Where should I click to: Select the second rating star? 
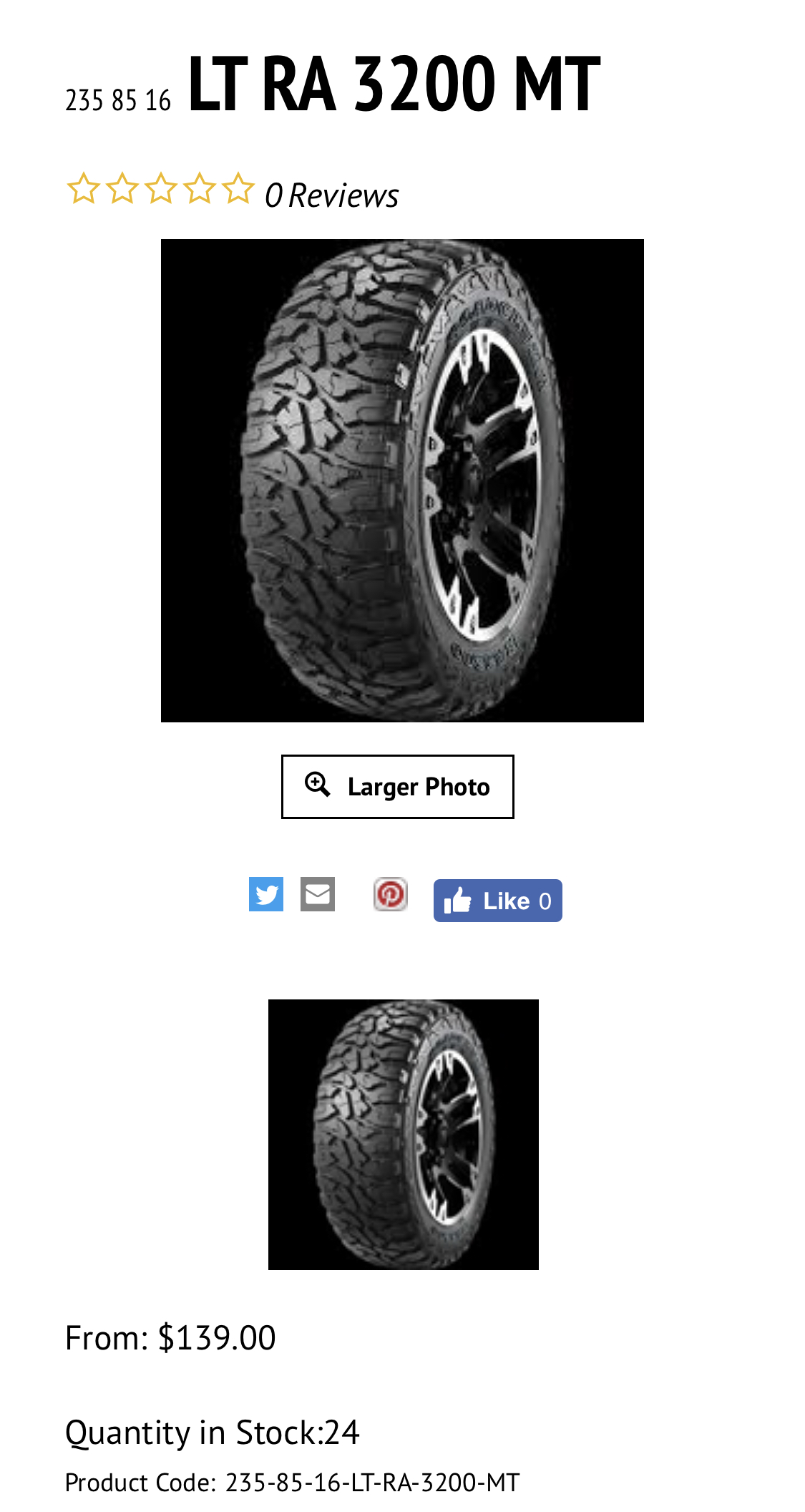tap(122, 189)
